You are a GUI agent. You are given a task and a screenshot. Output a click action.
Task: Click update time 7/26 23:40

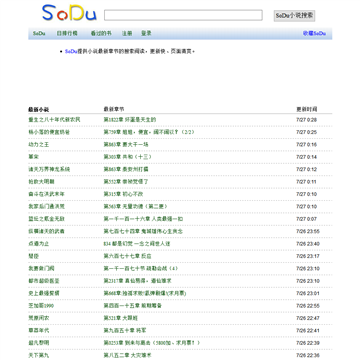pos(308,244)
